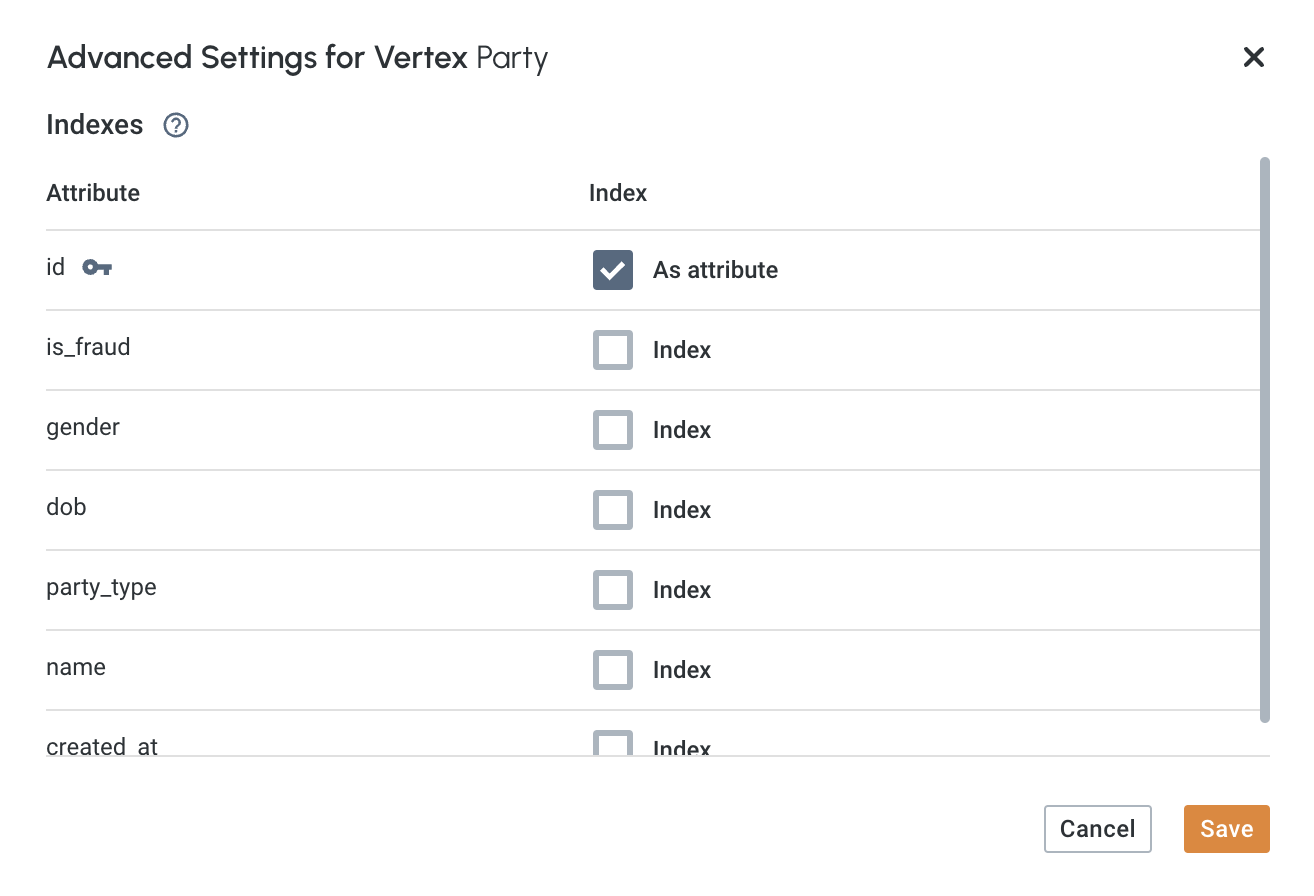Open the Indexes help tooltip icon
The height and width of the screenshot is (896, 1314).
(175, 125)
